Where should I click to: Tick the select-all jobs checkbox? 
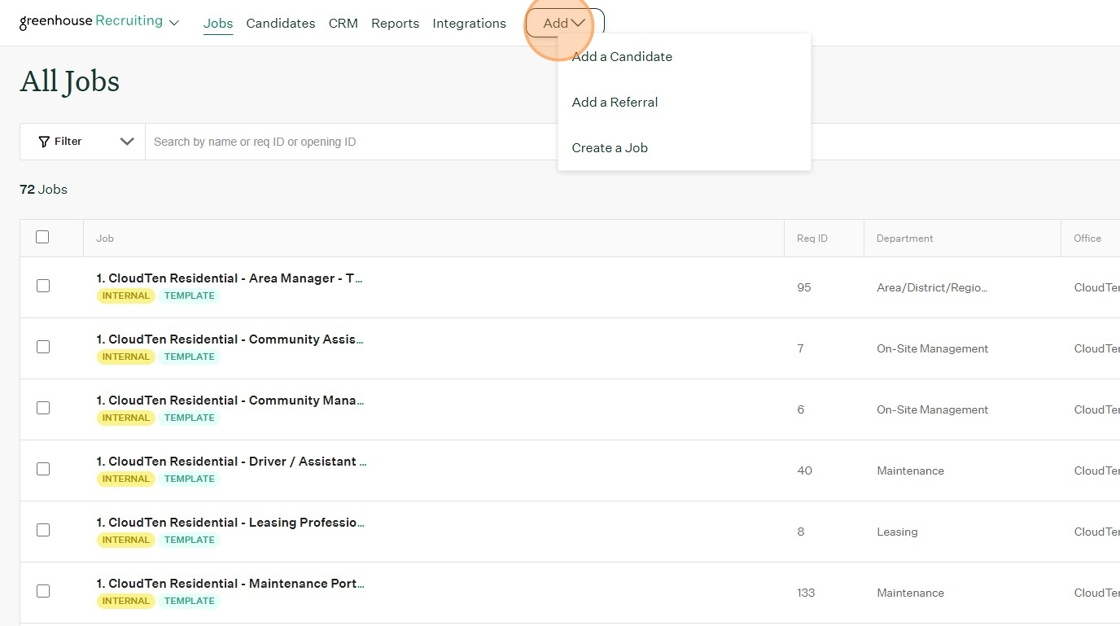(x=43, y=237)
